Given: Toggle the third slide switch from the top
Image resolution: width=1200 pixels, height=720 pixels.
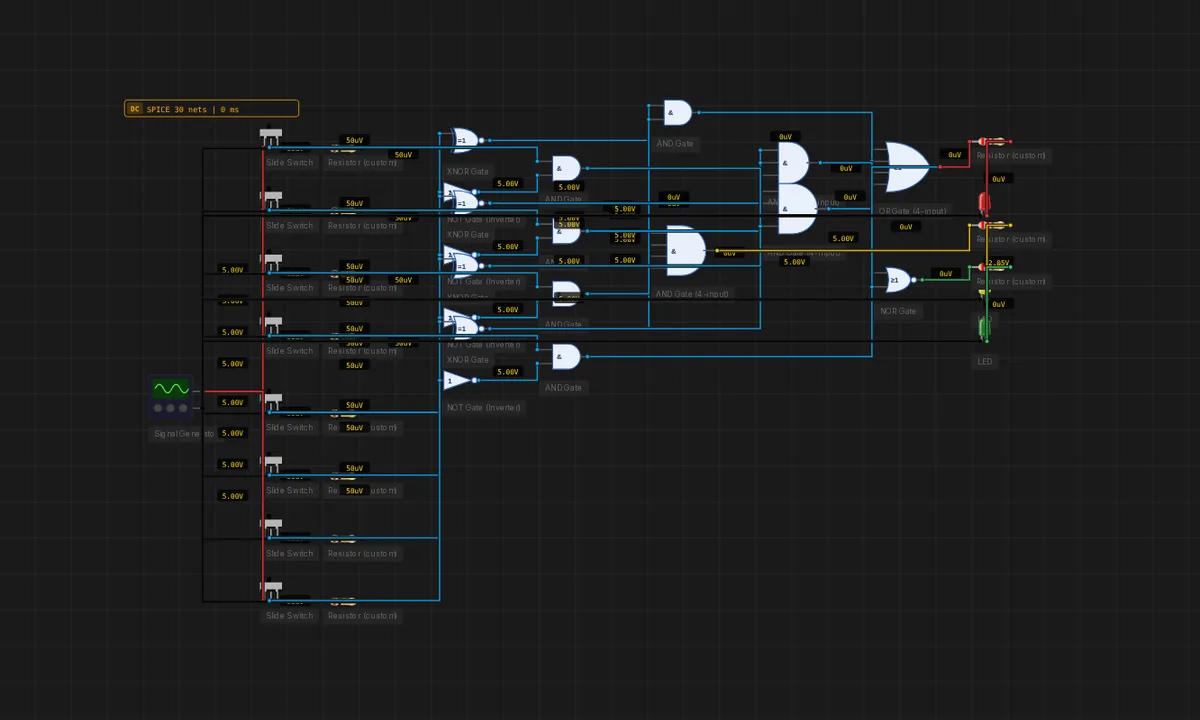Looking at the screenshot, I should pos(271,262).
